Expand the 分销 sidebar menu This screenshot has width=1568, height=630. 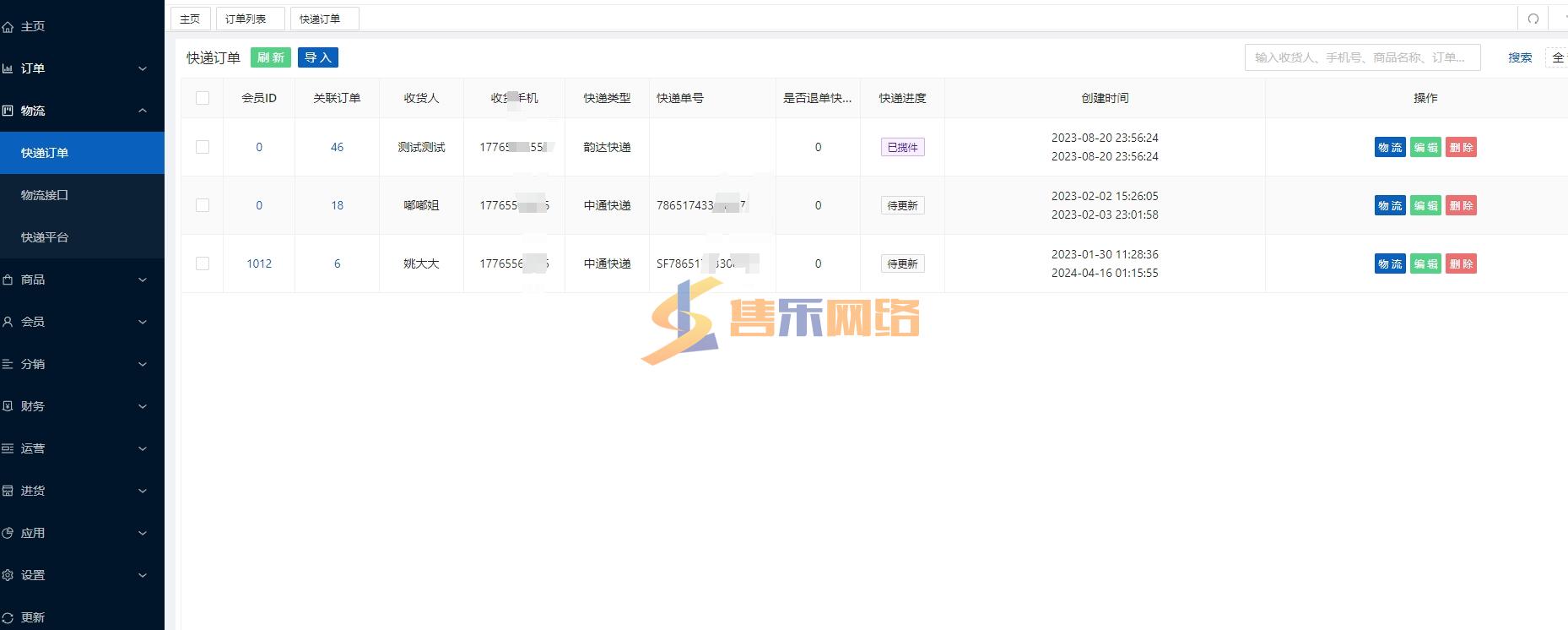pyautogui.click(x=142, y=364)
